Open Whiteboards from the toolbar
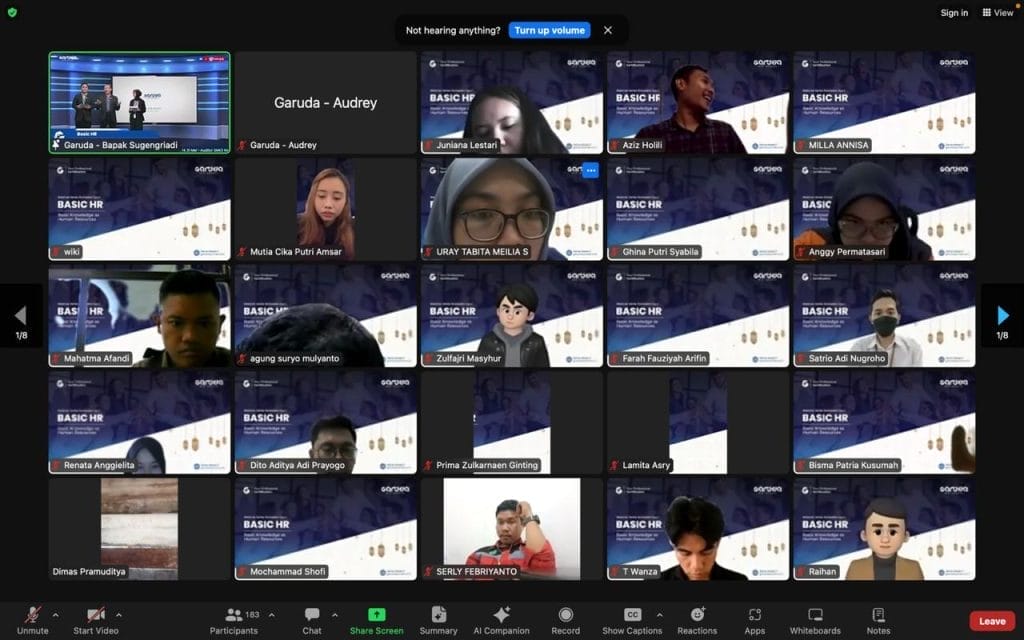 [x=815, y=615]
